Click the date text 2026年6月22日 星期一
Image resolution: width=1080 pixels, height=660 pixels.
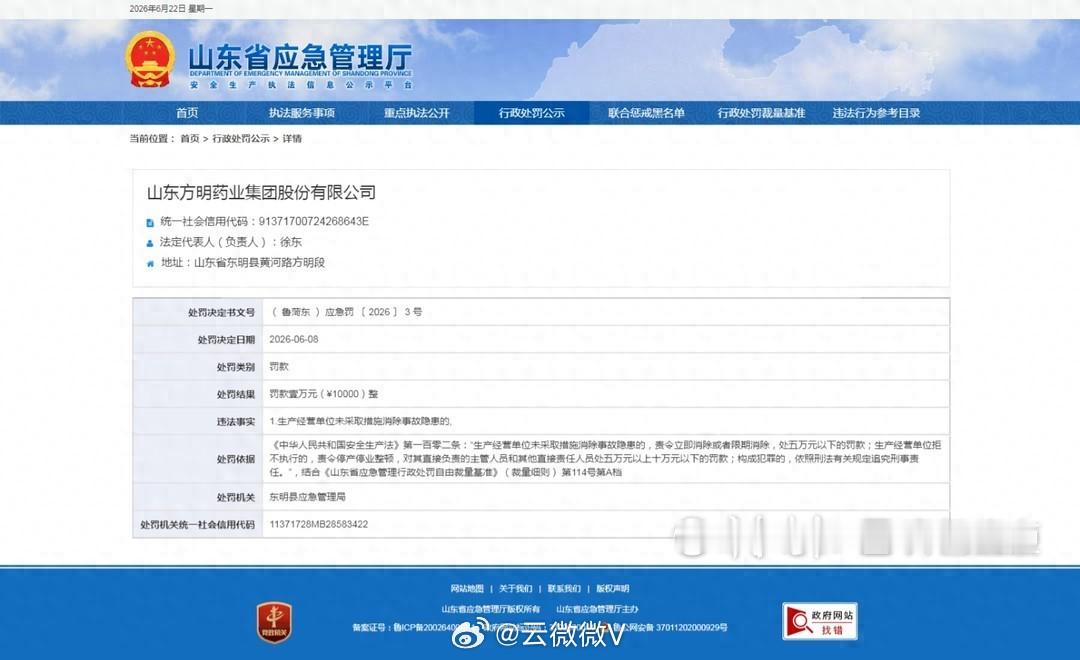pos(172,9)
